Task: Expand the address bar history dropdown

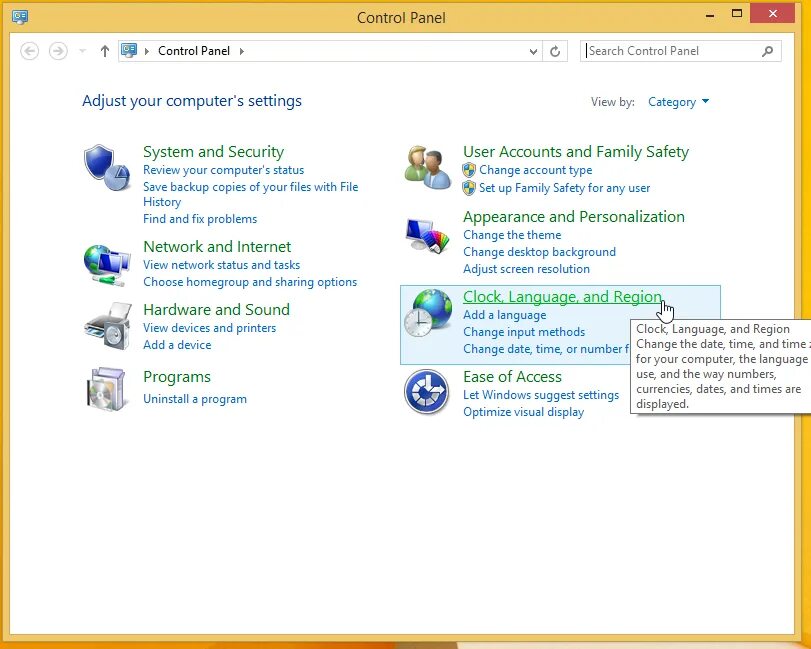Action: click(x=532, y=50)
